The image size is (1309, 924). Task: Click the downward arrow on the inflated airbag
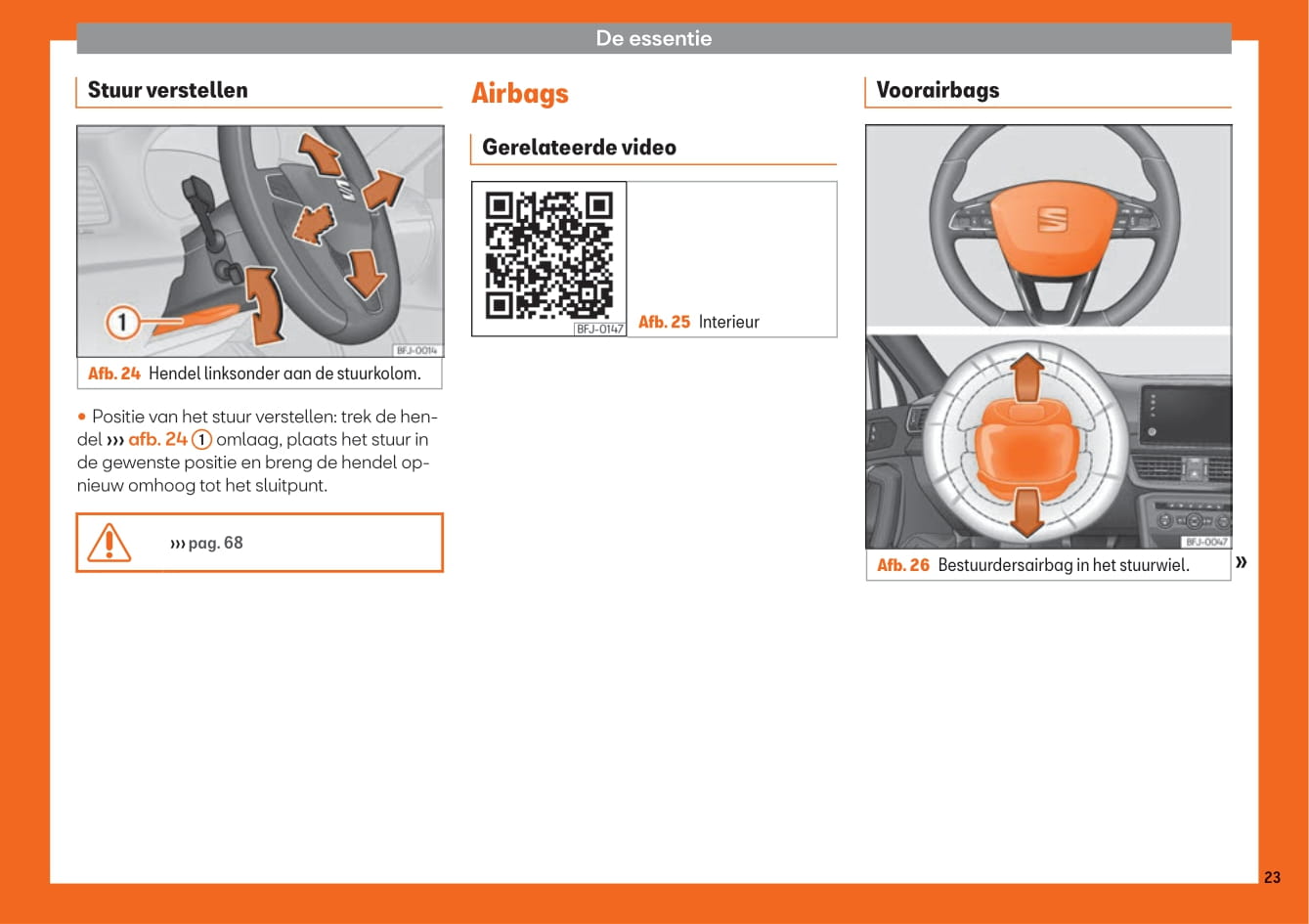coord(1025,511)
